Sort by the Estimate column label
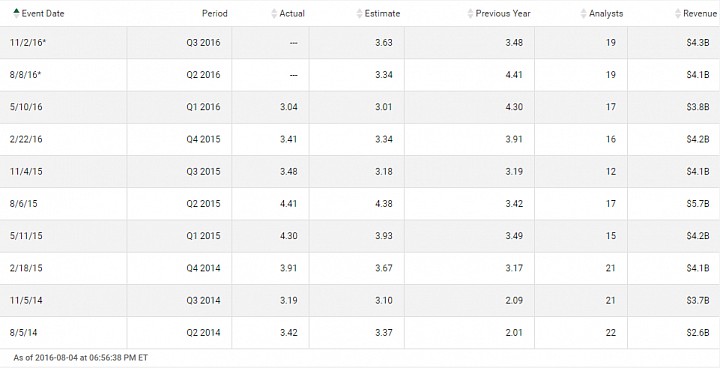This screenshot has width=720, height=368. (x=382, y=13)
